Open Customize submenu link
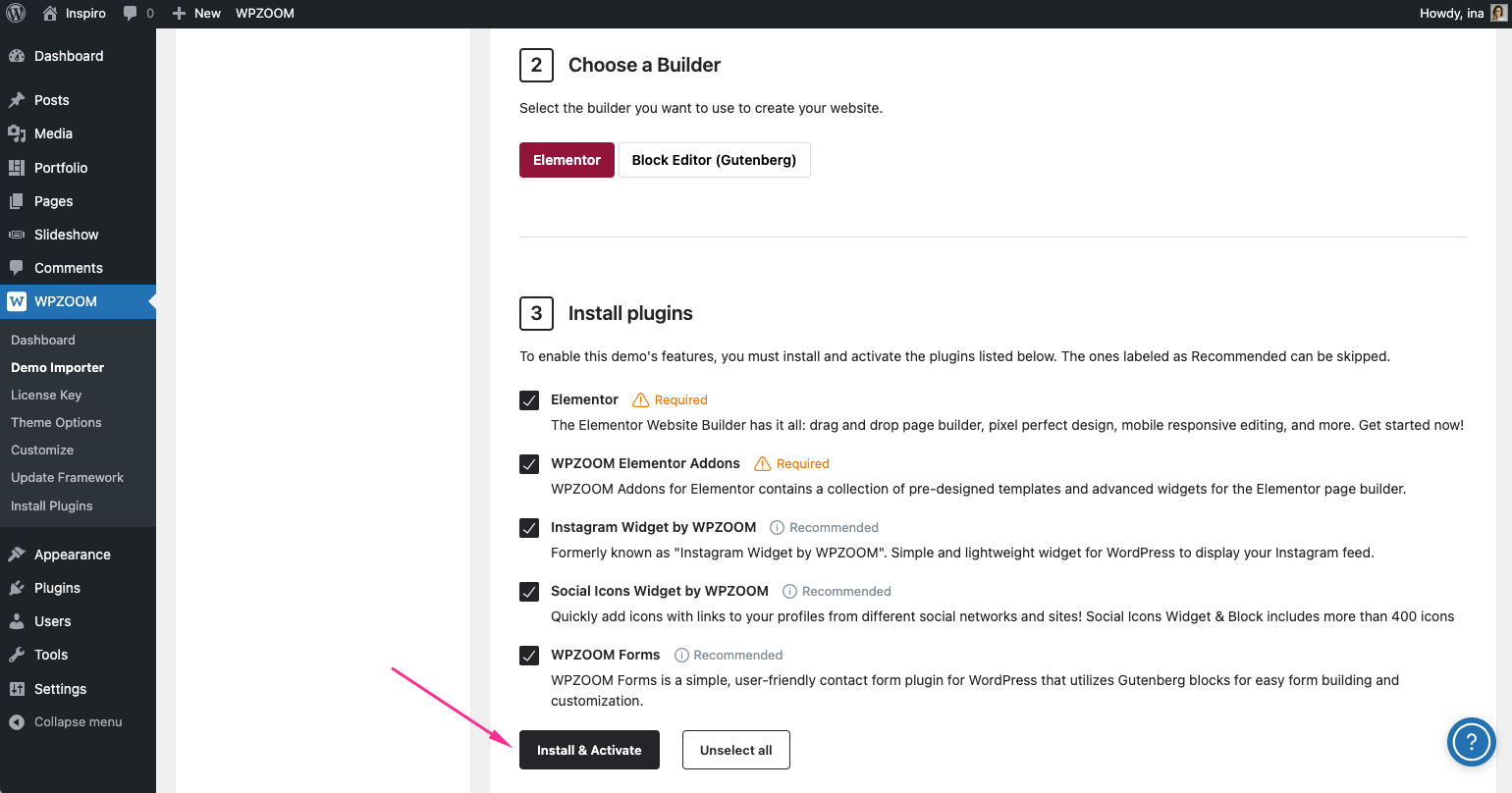Viewport: 1512px width, 793px height. point(42,449)
